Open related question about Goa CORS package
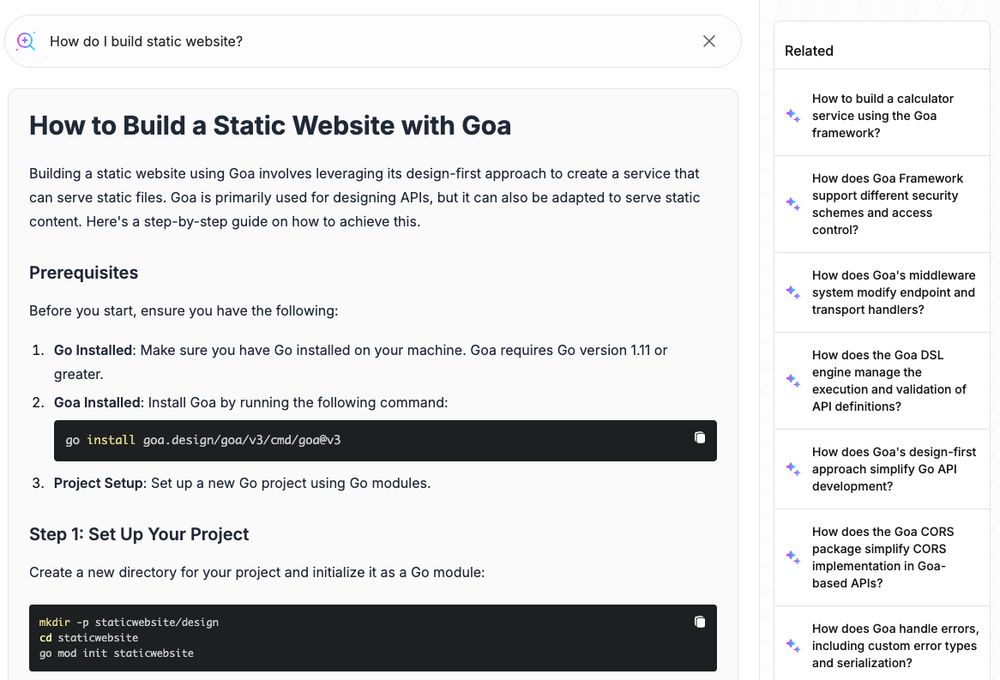1000x680 pixels. click(881, 558)
